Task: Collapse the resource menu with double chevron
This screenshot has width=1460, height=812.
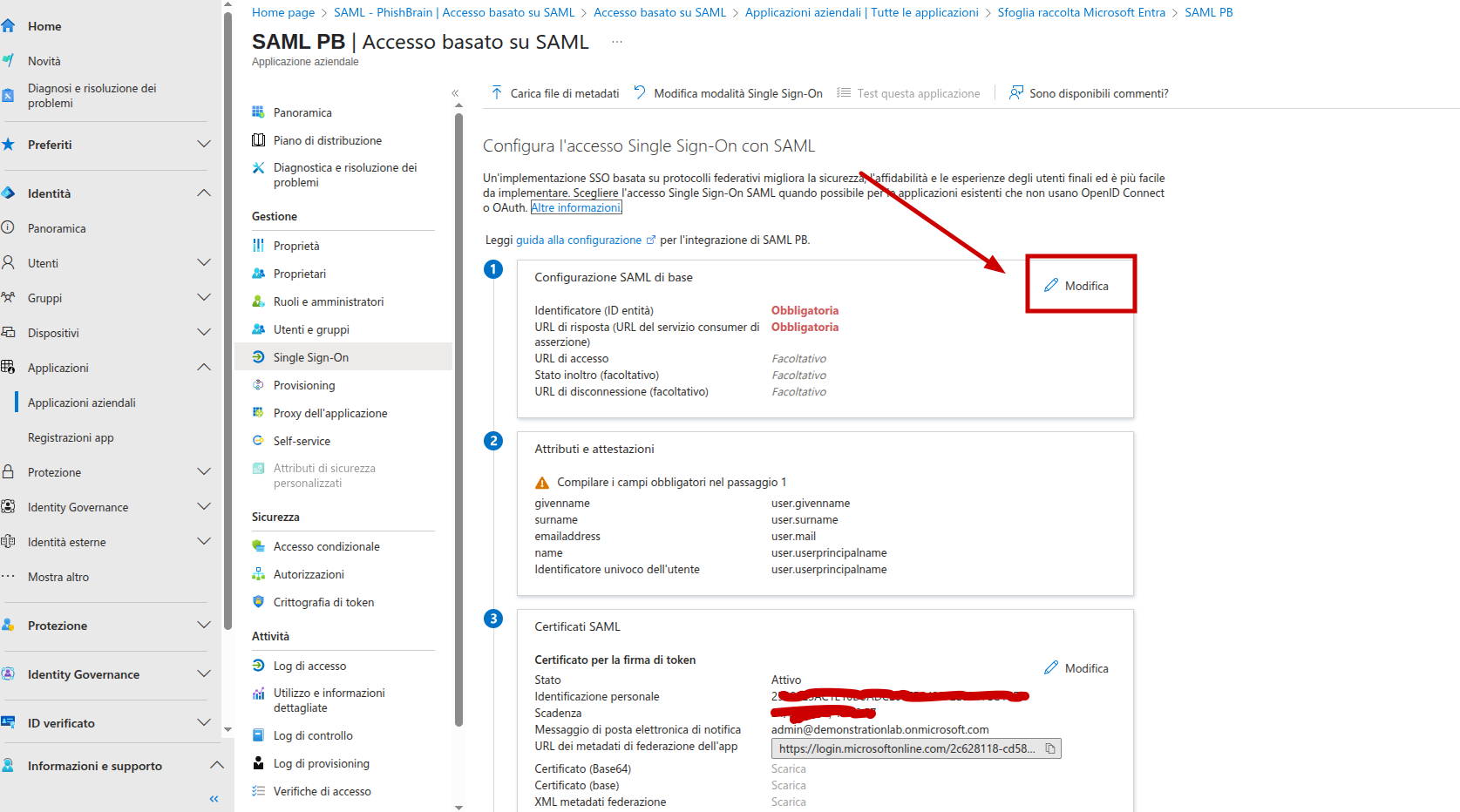Action: [x=455, y=93]
